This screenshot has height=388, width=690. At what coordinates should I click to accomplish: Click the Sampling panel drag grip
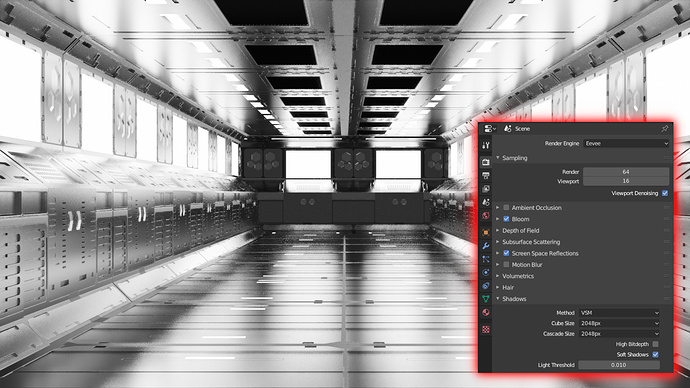[x=667, y=158]
